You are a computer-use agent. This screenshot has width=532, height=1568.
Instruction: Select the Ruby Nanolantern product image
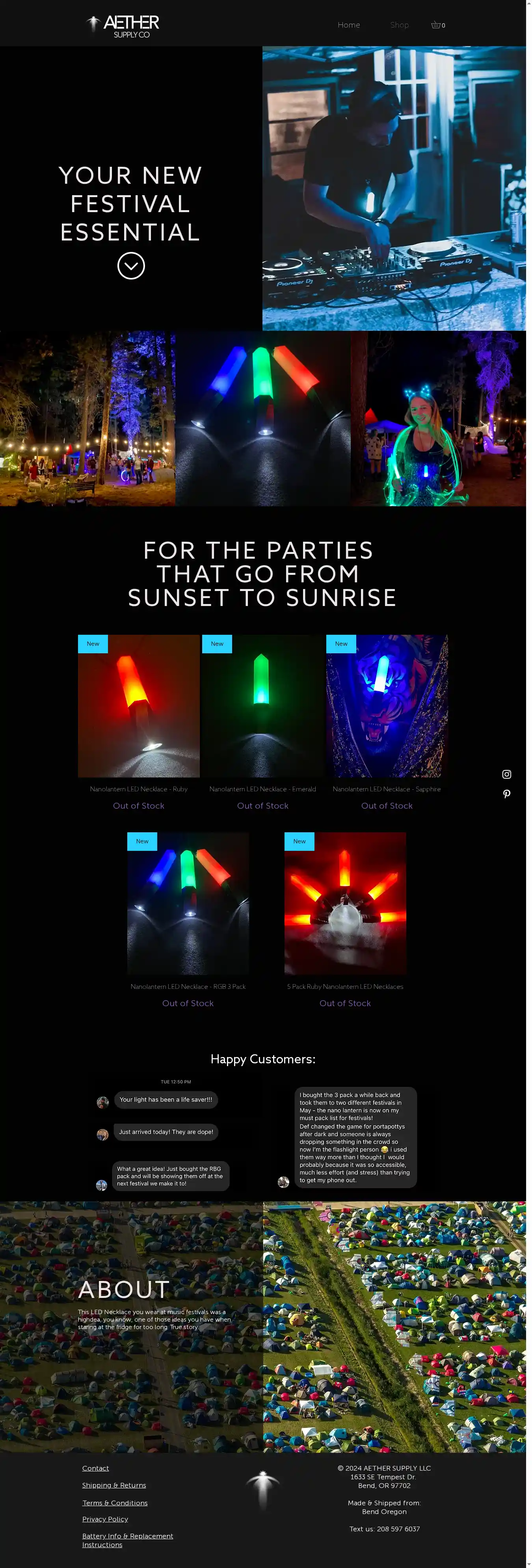(x=139, y=706)
